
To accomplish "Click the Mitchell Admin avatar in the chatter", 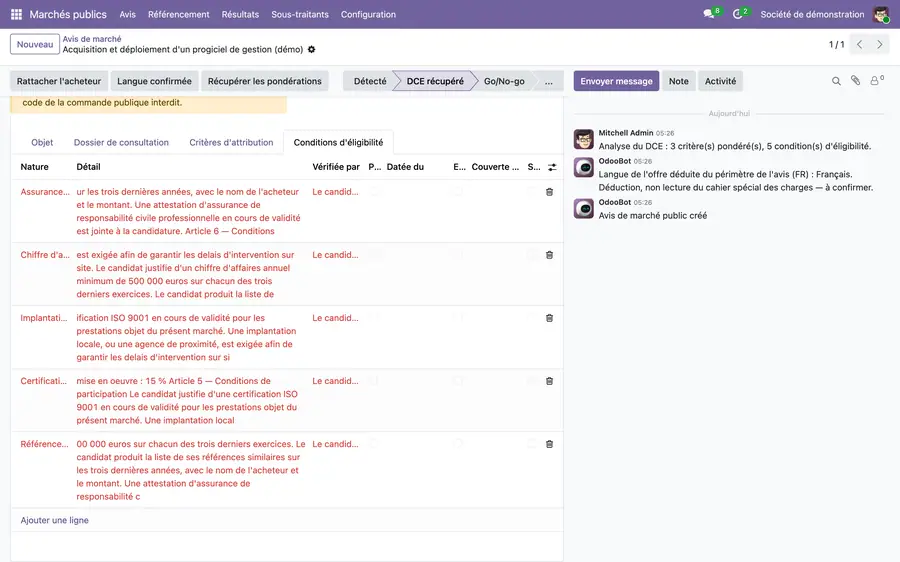I will [x=584, y=139].
